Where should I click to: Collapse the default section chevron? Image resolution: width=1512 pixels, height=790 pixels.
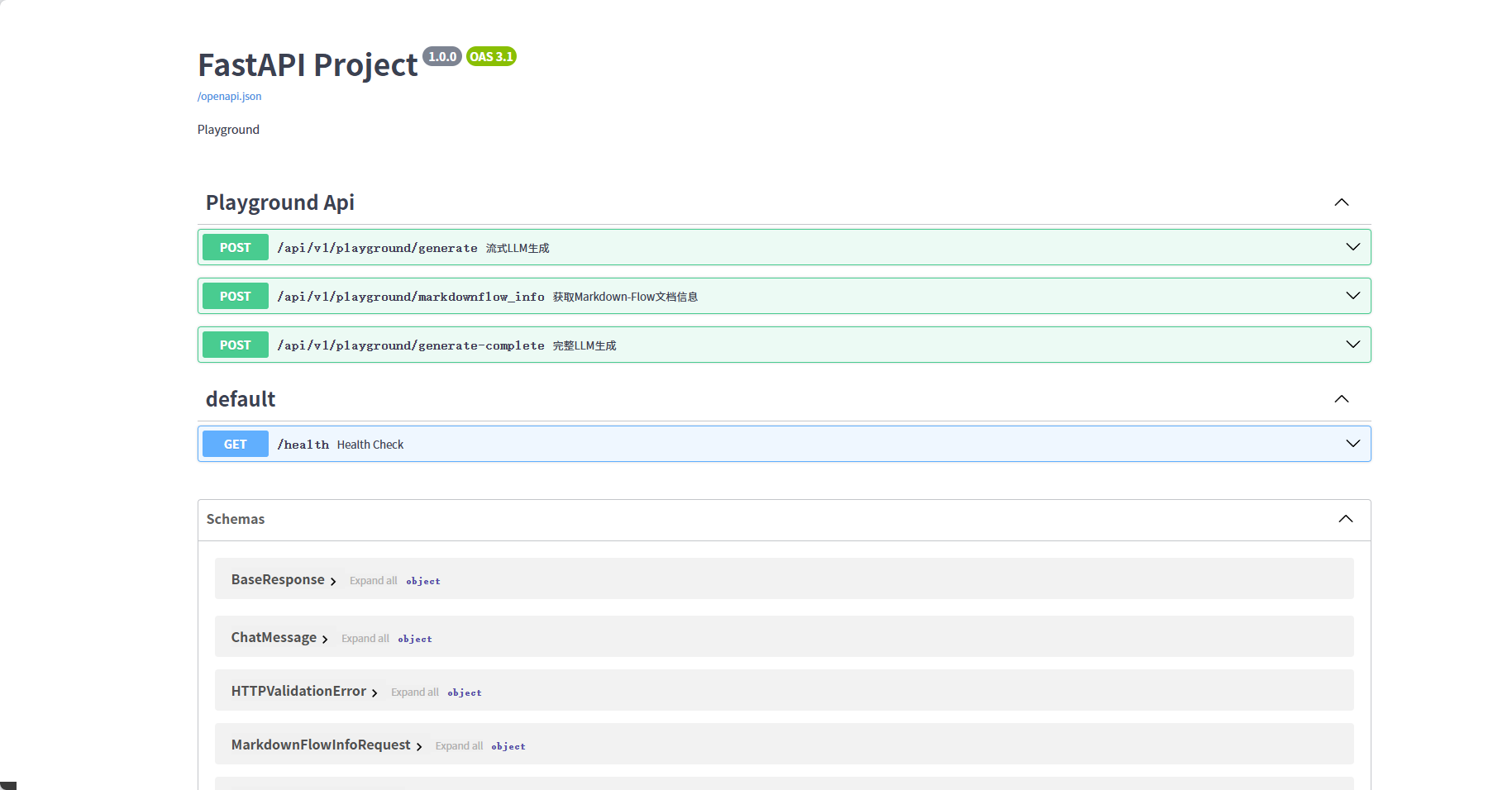1342,399
